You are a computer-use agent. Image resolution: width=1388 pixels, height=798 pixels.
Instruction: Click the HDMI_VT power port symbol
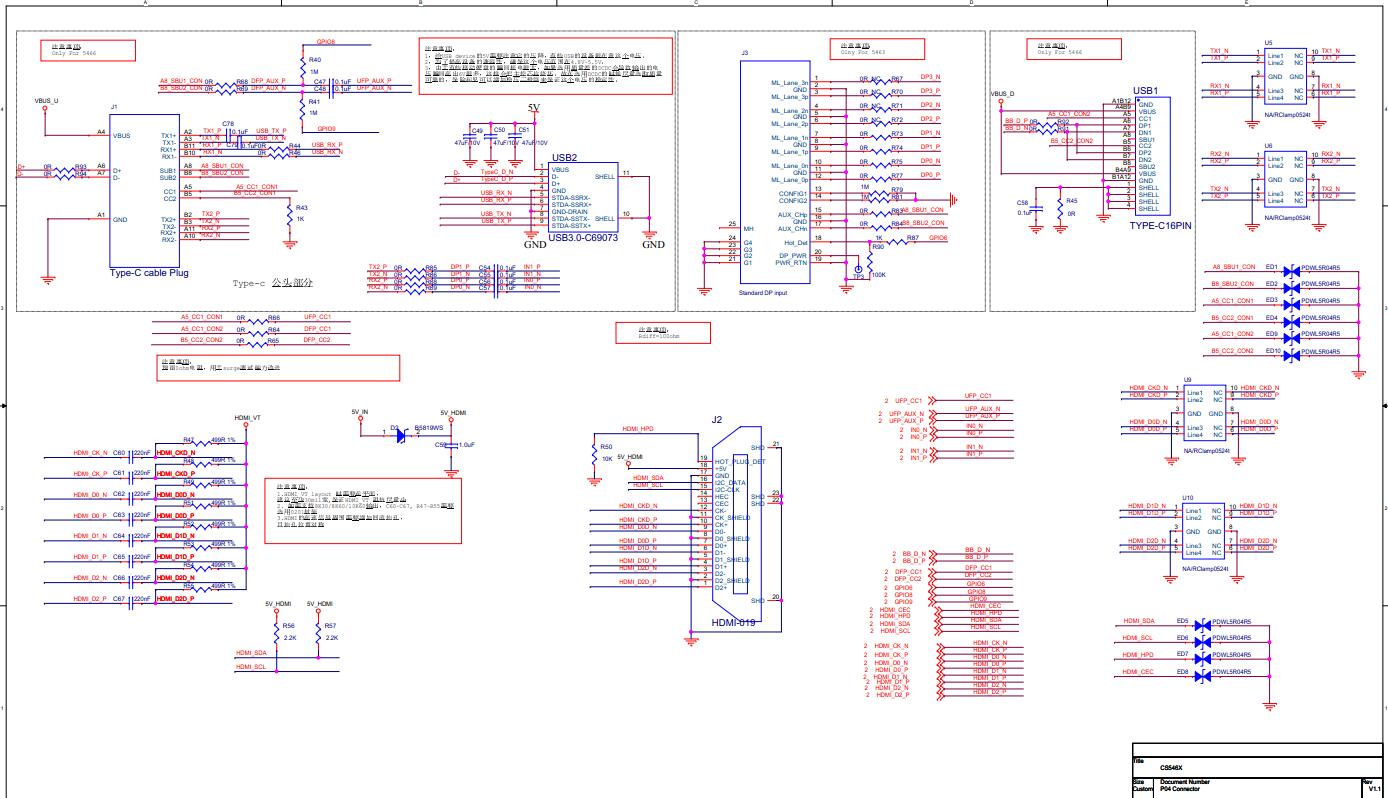pos(247,424)
